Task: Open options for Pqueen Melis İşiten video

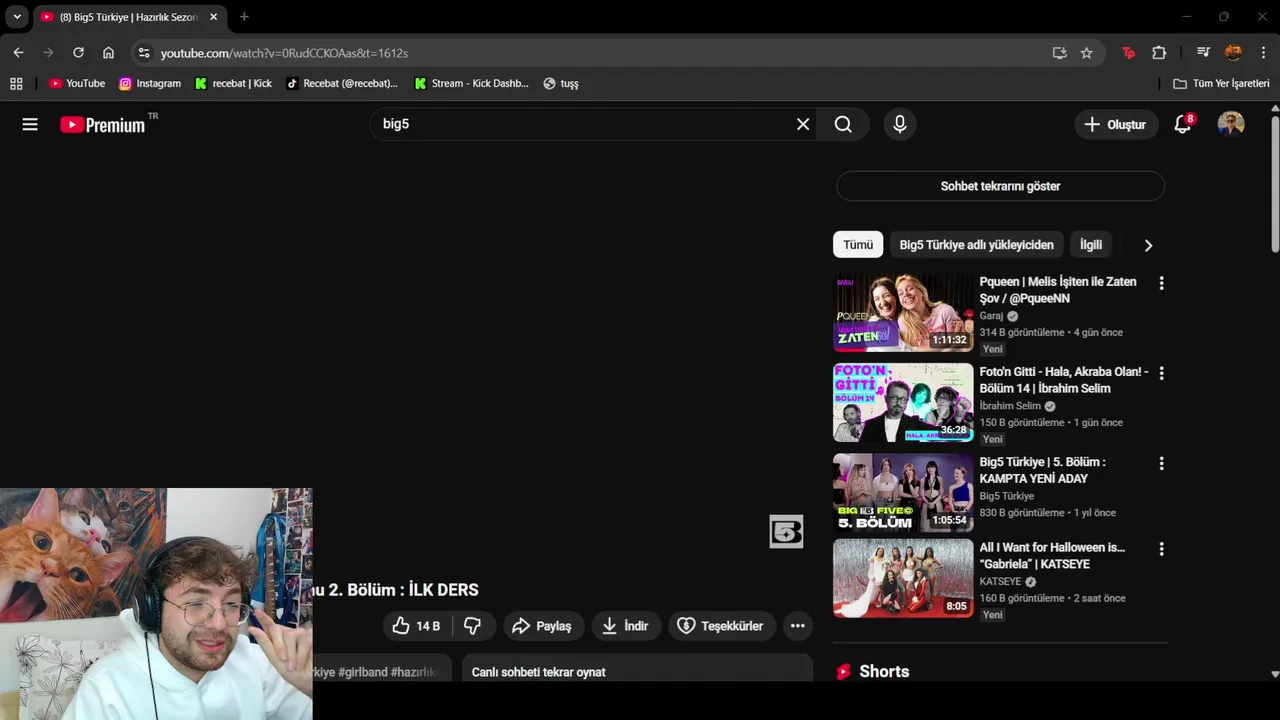Action: (x=1161, y=283)
